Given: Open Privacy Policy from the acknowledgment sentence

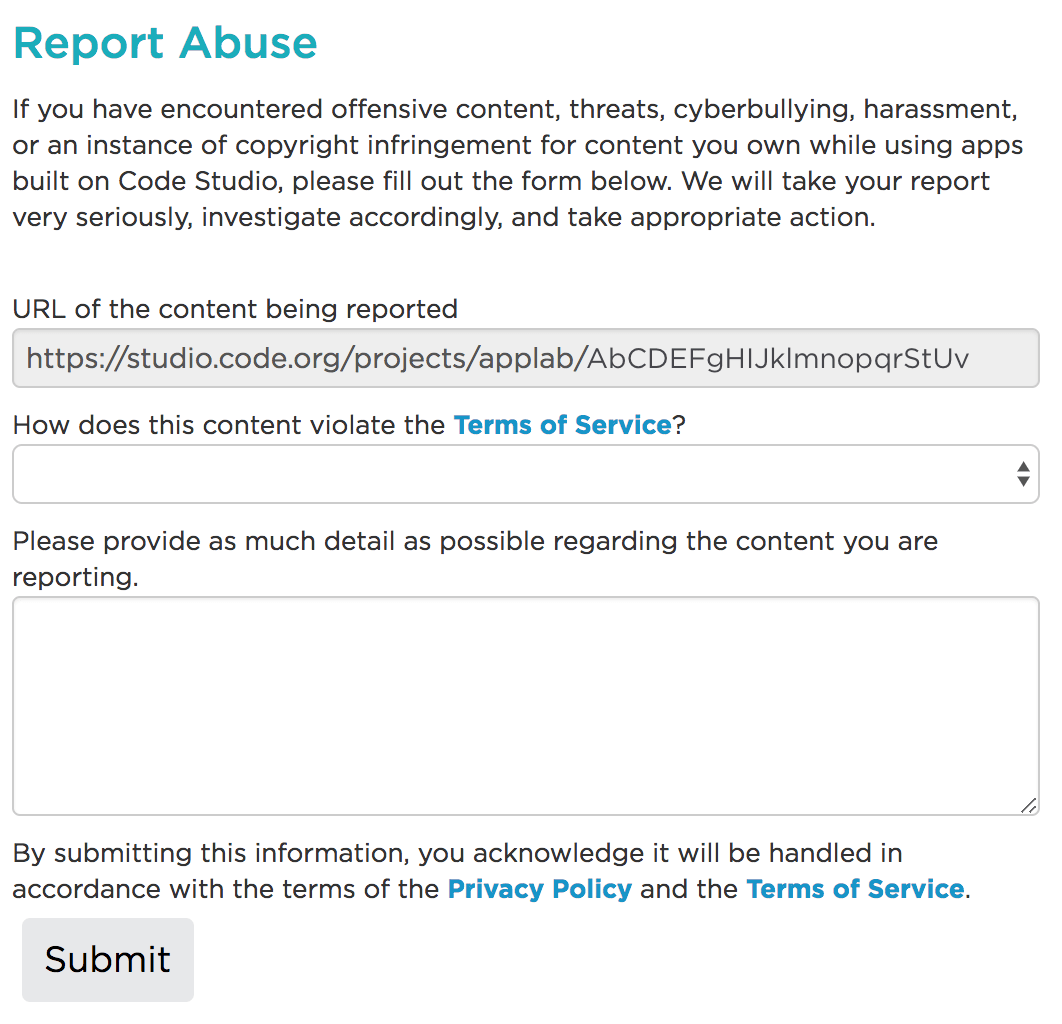Looking at the screenshot, I should point(539,889).
